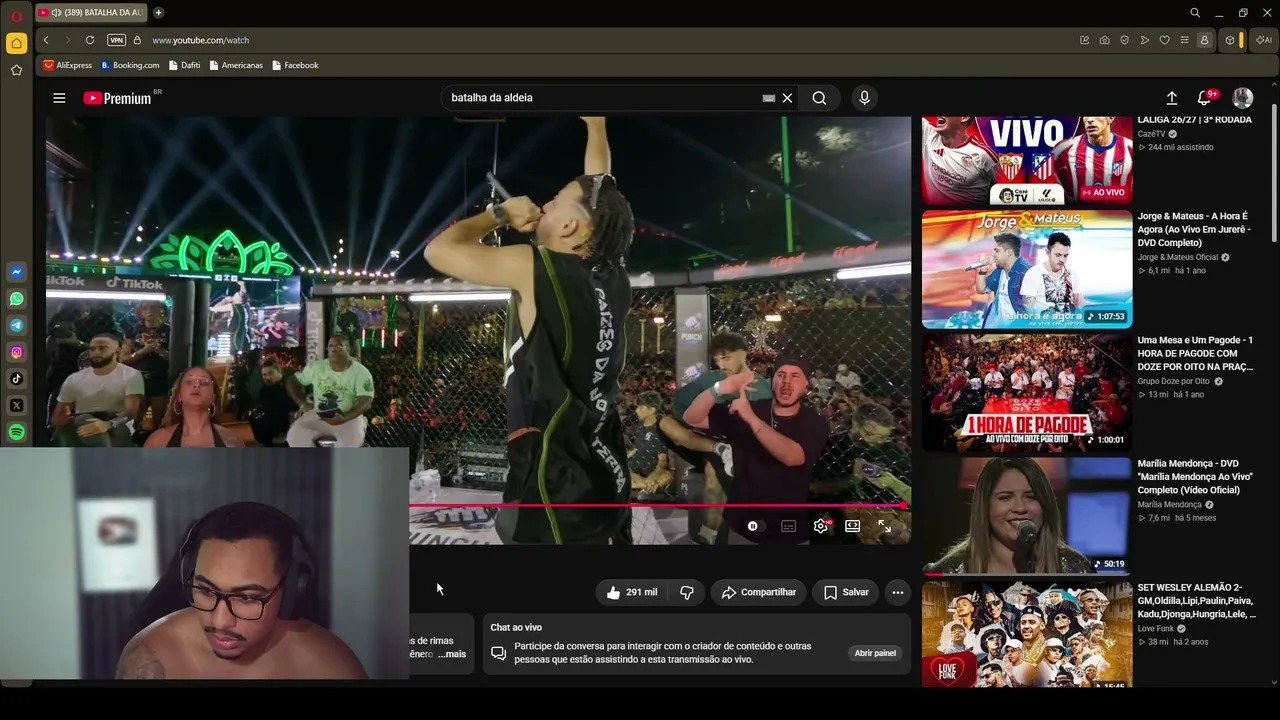
Task: Open Marília Mendonça DVD video thumbnail
Action: pyautogui.click(x=1027, y=516)
